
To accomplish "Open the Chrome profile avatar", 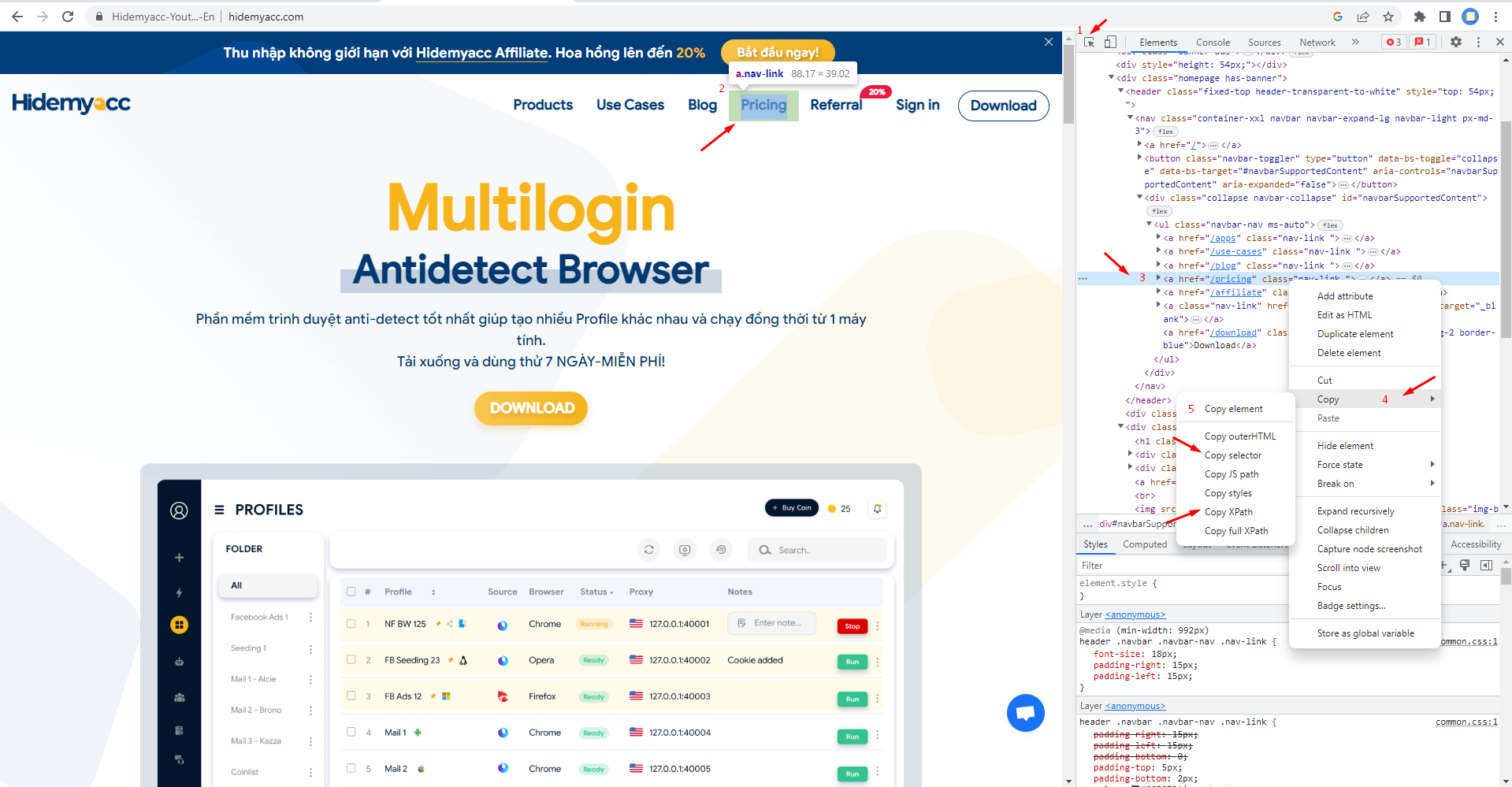I will [x=1470, y=17].
